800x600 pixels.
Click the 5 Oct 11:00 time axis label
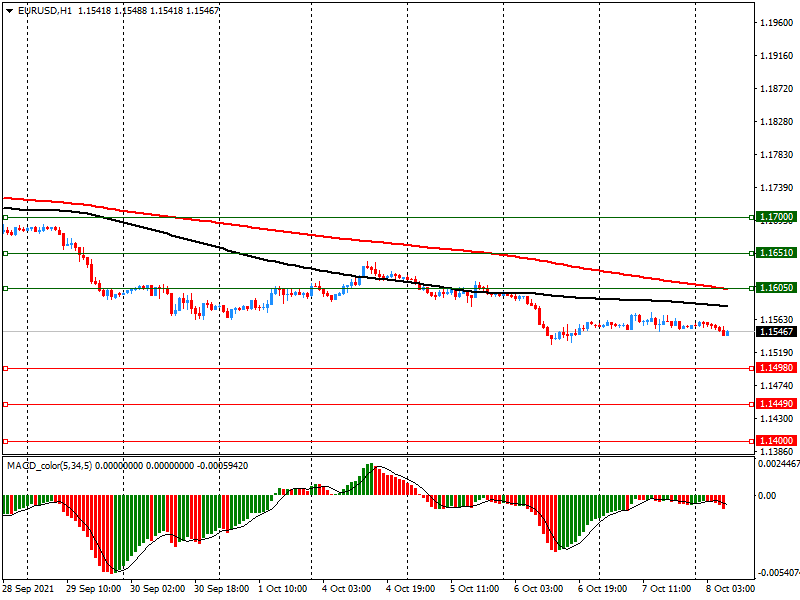(x=474, y=589)
